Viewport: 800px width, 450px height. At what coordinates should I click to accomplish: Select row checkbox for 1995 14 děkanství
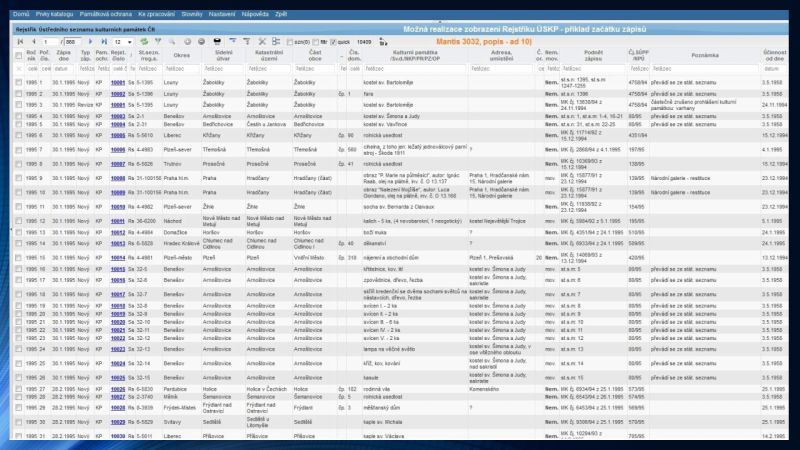(19, 243)
